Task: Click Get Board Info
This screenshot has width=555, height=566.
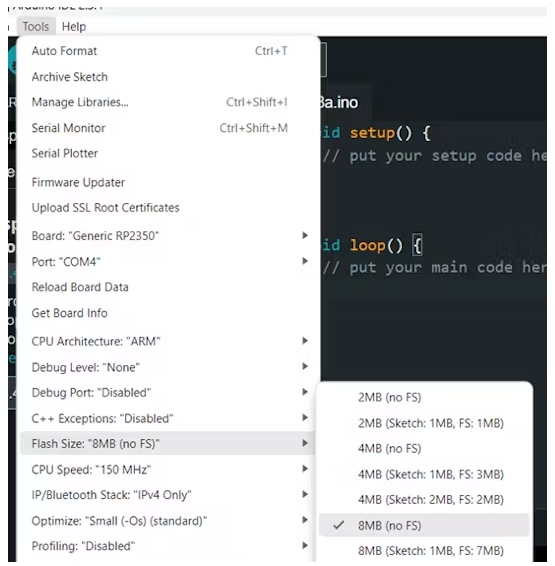Action: click(168, 313)
